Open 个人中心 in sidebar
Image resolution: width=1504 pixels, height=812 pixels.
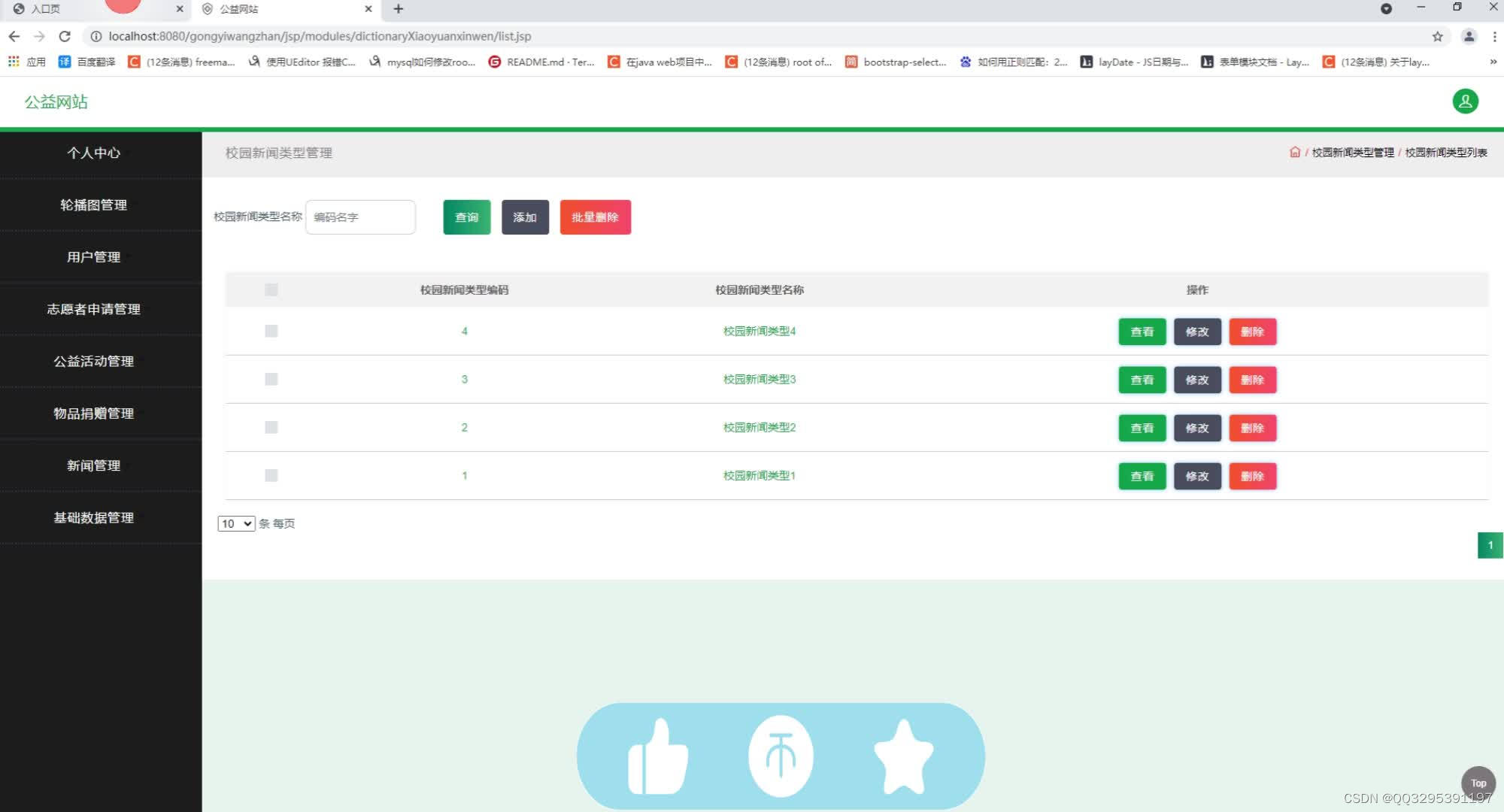pos(94,153)
